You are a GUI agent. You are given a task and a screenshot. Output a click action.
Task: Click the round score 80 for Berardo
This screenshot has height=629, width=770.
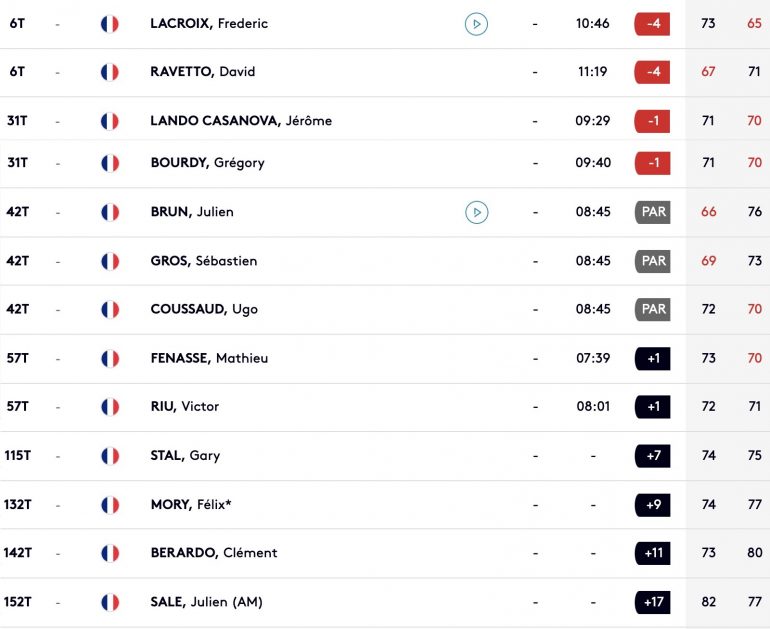754,553
